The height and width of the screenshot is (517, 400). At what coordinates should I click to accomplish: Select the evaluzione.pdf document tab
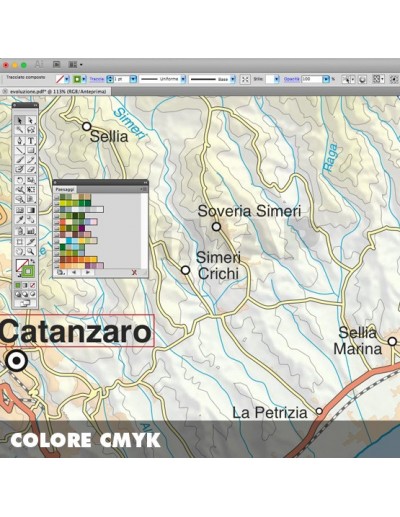click(x=57, y=91)
